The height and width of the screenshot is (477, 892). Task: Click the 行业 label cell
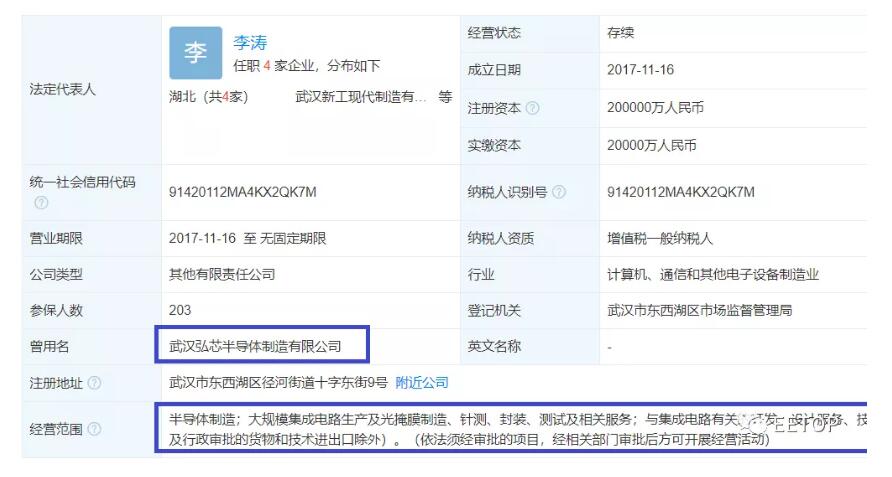pyautogui.click(x=529, y=274)
